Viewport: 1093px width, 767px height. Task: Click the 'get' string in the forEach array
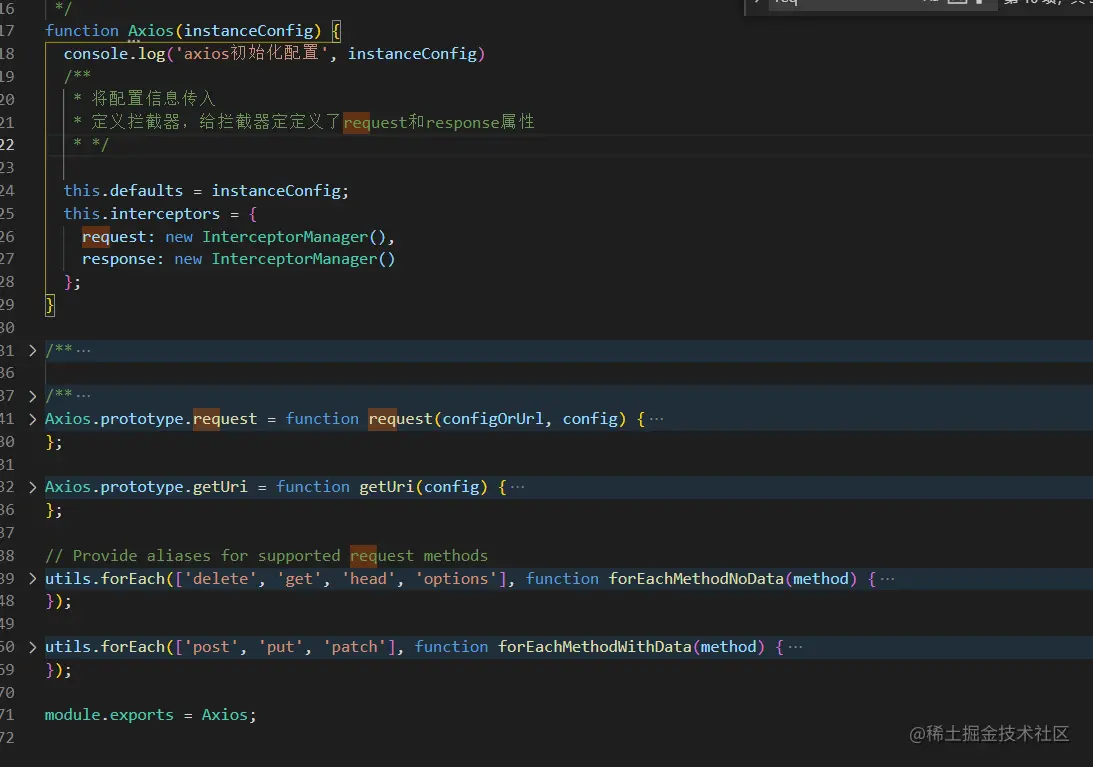[x=299, y=579]
